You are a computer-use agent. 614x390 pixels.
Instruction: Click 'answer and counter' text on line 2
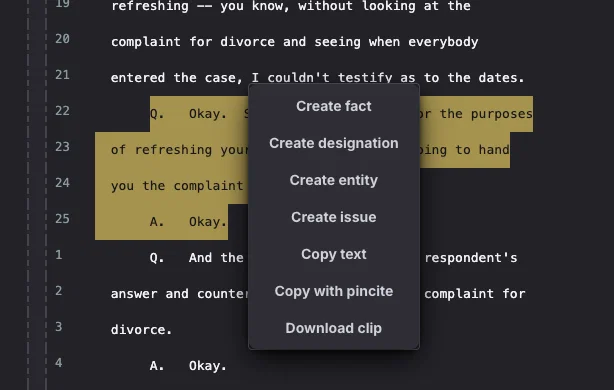pos(179,294)
